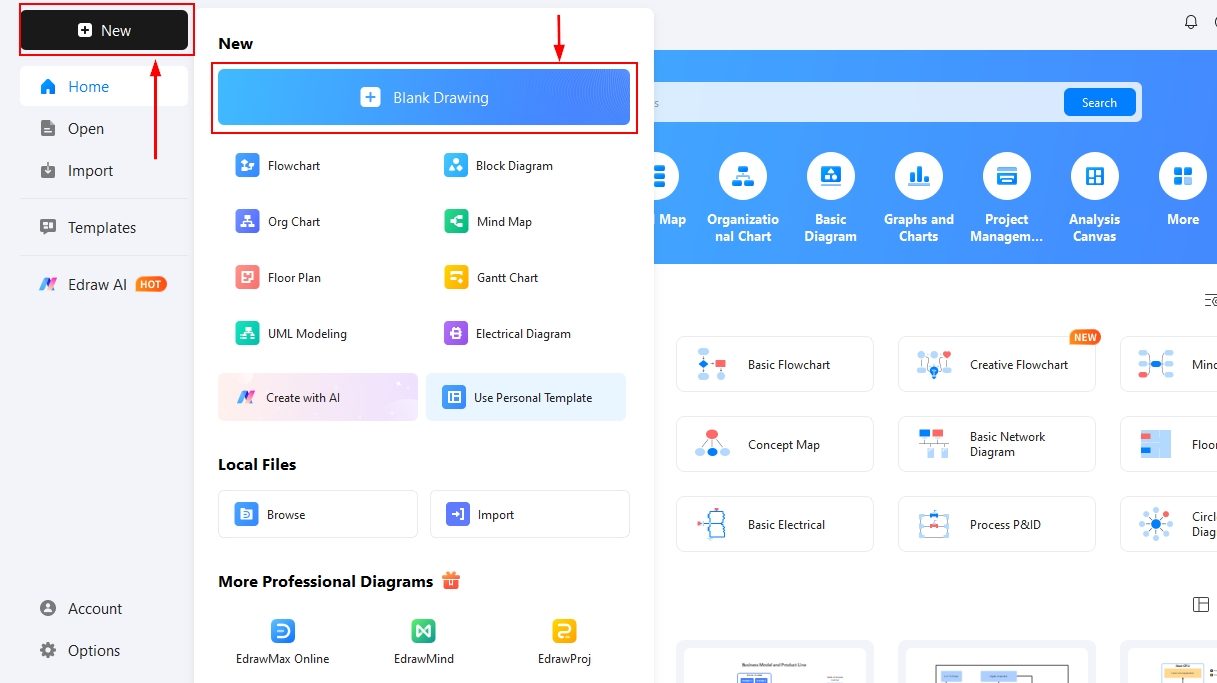The image size is (1217, 683).
Task: Click the Search button
Action: coord(1099,102)
